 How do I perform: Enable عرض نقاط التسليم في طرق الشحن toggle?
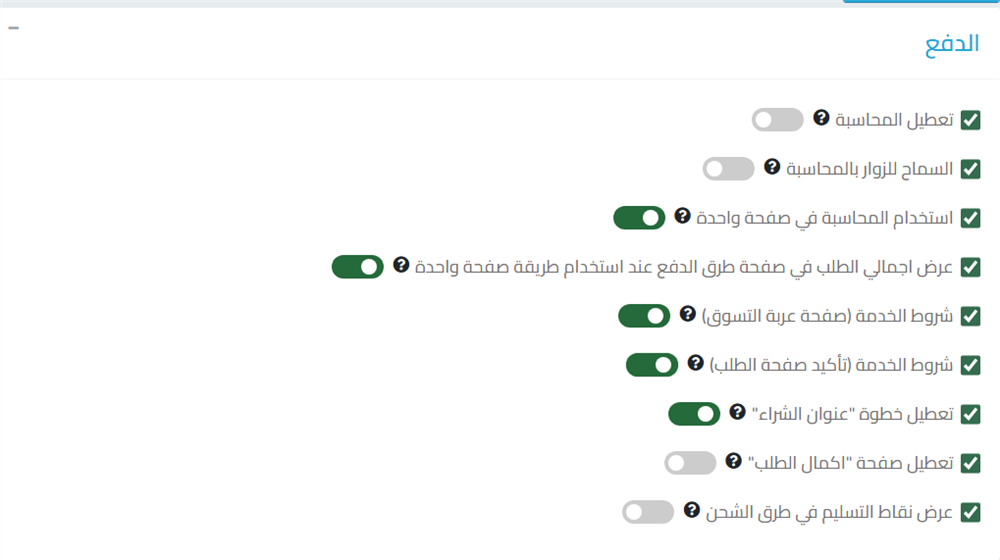648,512
